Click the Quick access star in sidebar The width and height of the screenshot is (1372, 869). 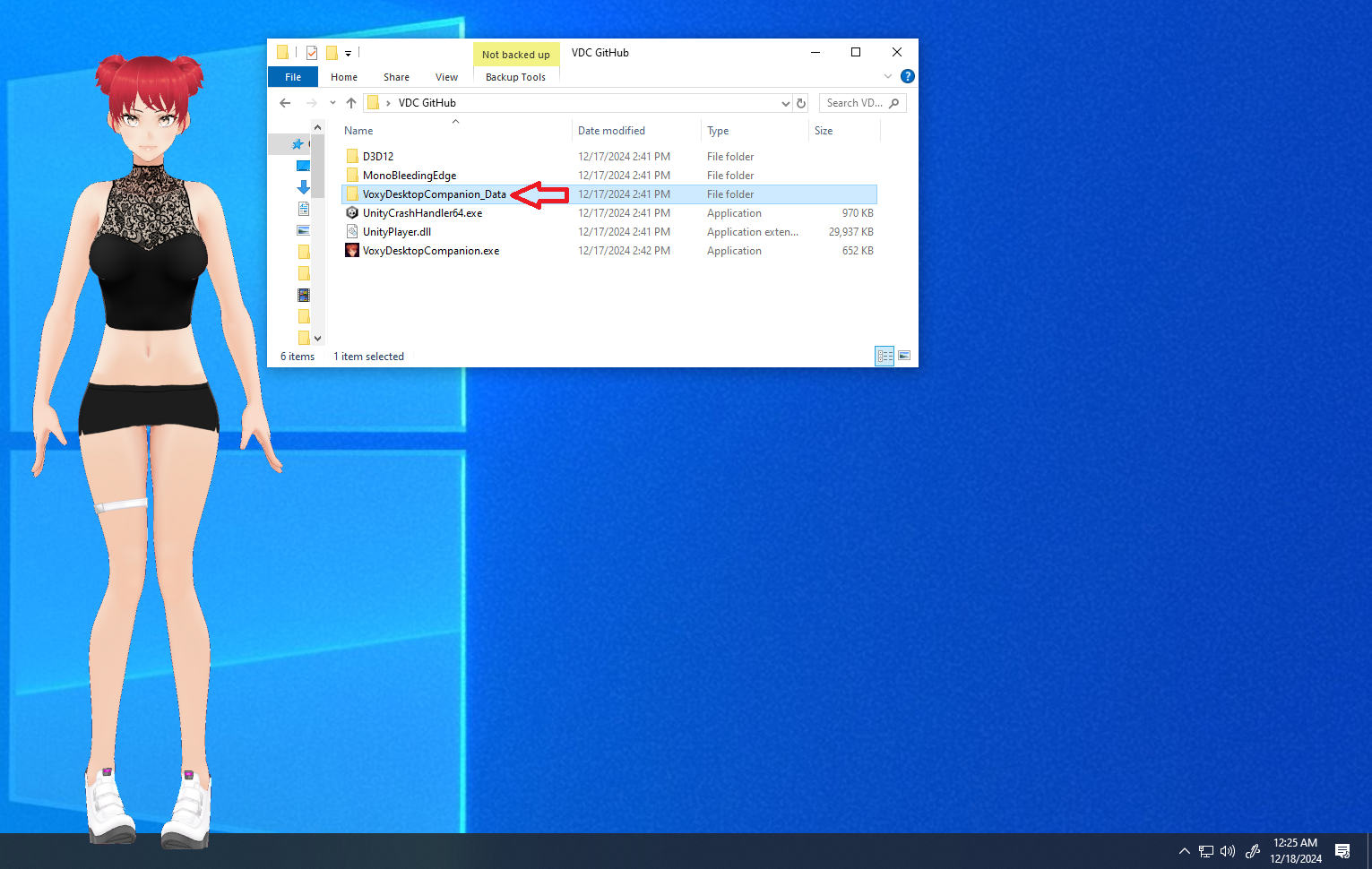click(298, 144)
